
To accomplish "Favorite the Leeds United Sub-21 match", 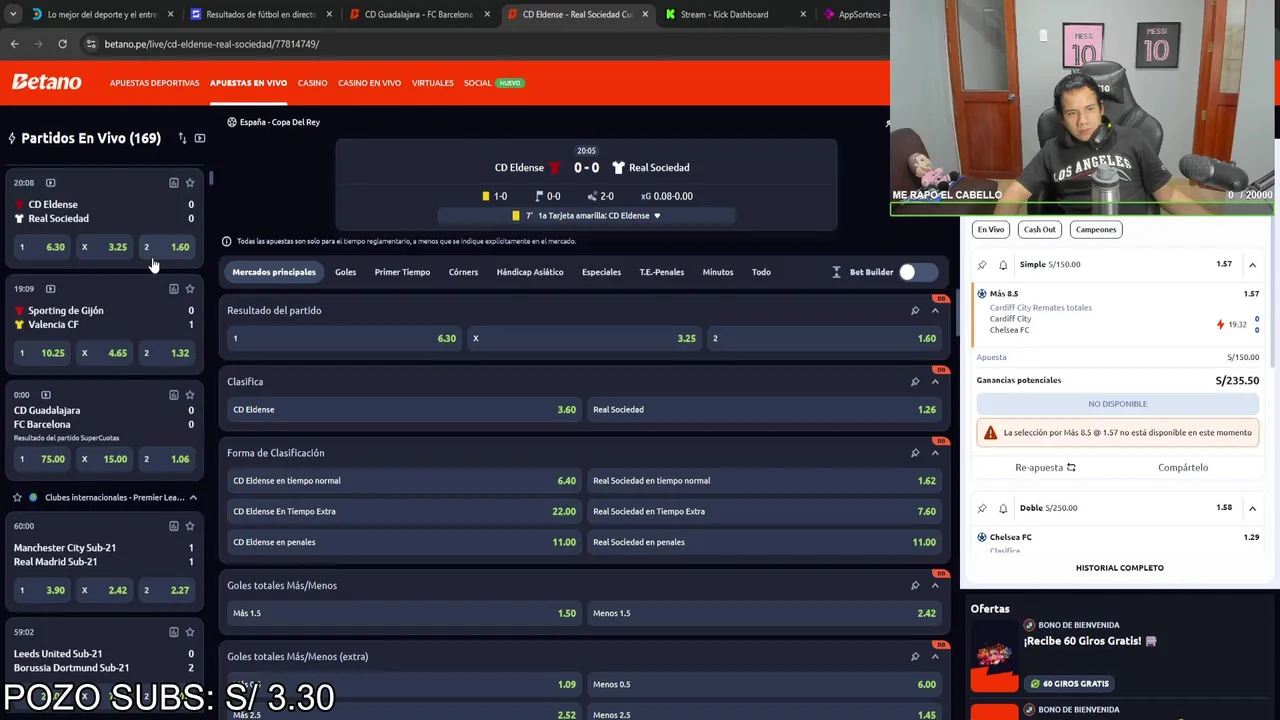I will click(190, 632).
